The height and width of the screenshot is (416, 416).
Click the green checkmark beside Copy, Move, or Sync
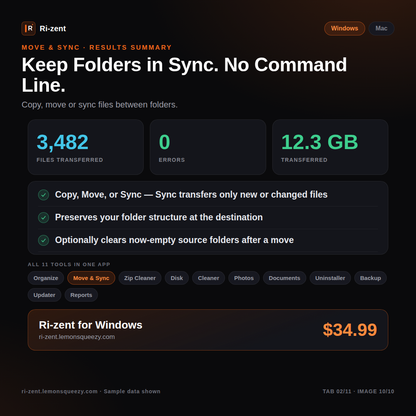tap(44, 195)
